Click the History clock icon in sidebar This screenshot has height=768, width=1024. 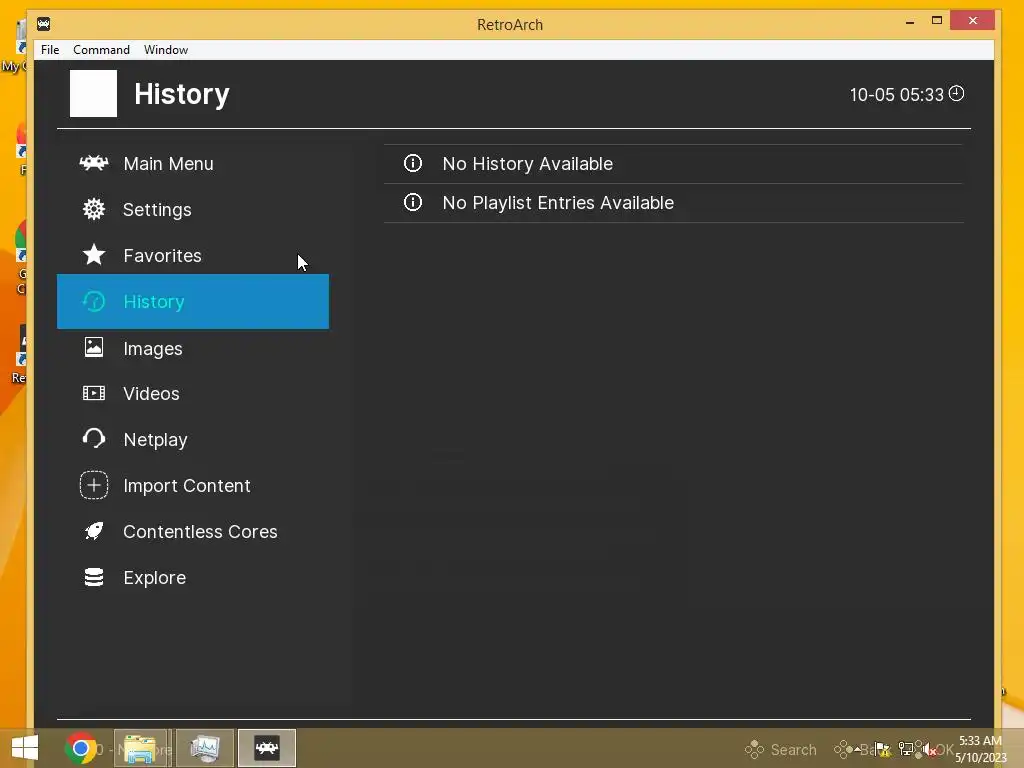[94, 301]
